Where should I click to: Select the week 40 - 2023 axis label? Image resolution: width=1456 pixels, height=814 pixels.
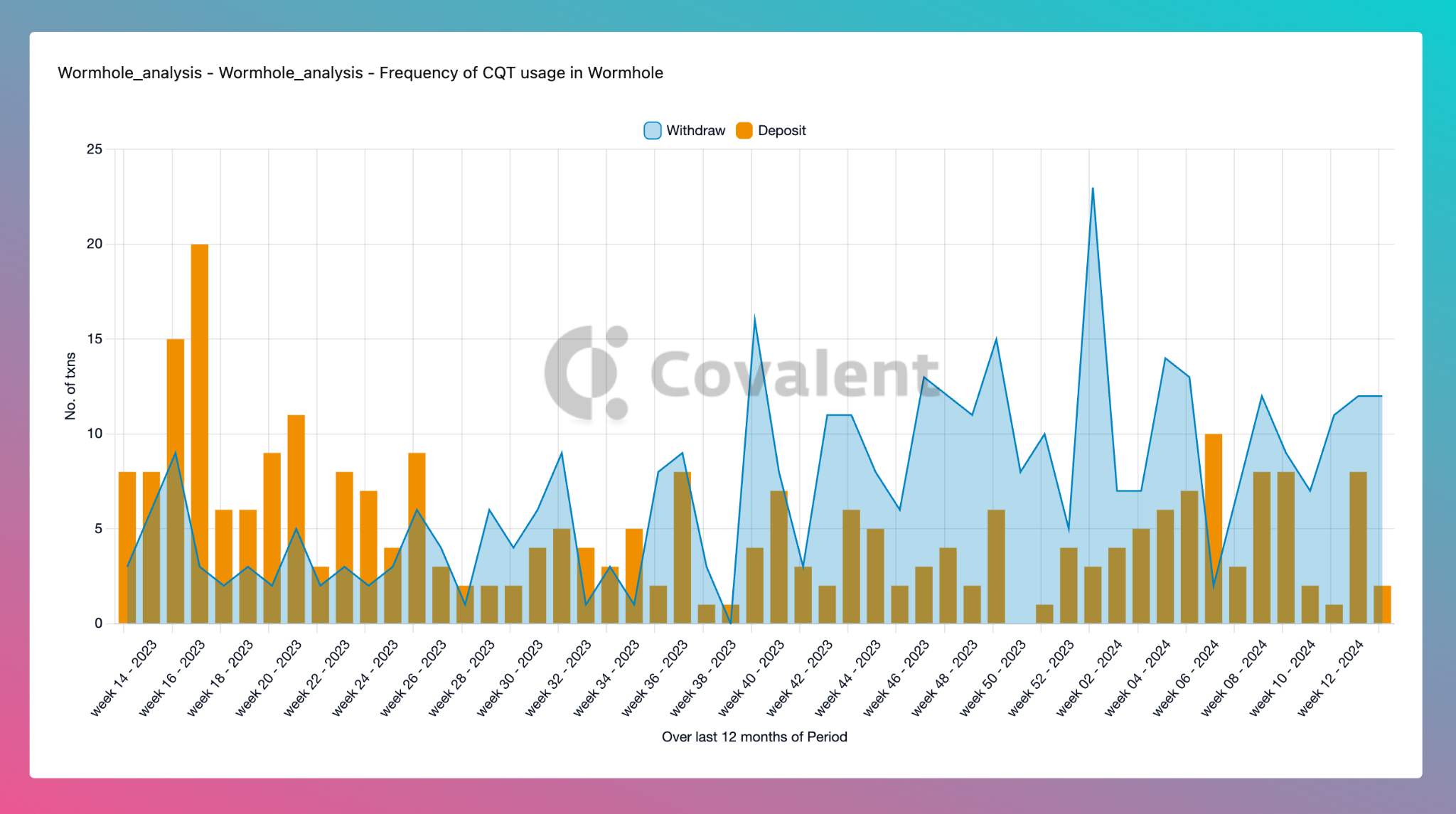point(751,678)
